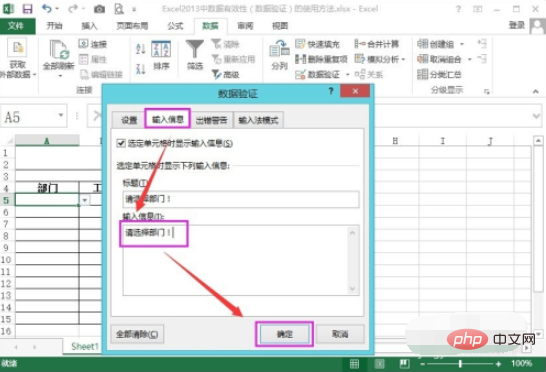Click the 筛选 filter funnel icon
546x372 pixels.
click(x=195, y=49)
